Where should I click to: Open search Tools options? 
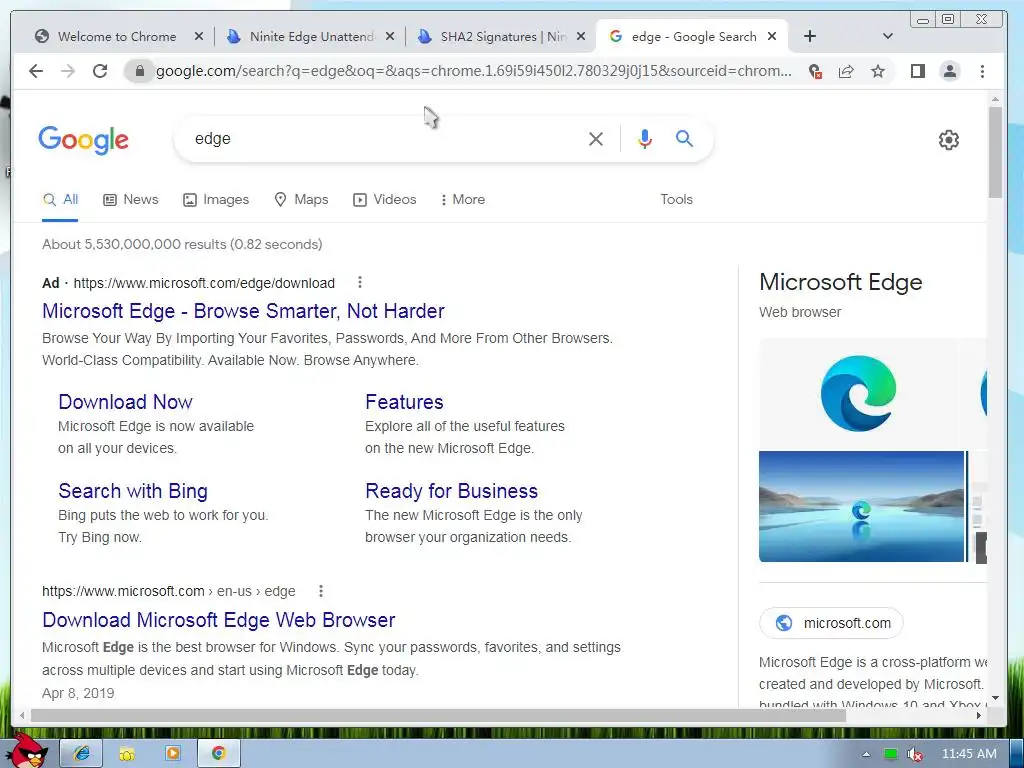pos(676,200)
